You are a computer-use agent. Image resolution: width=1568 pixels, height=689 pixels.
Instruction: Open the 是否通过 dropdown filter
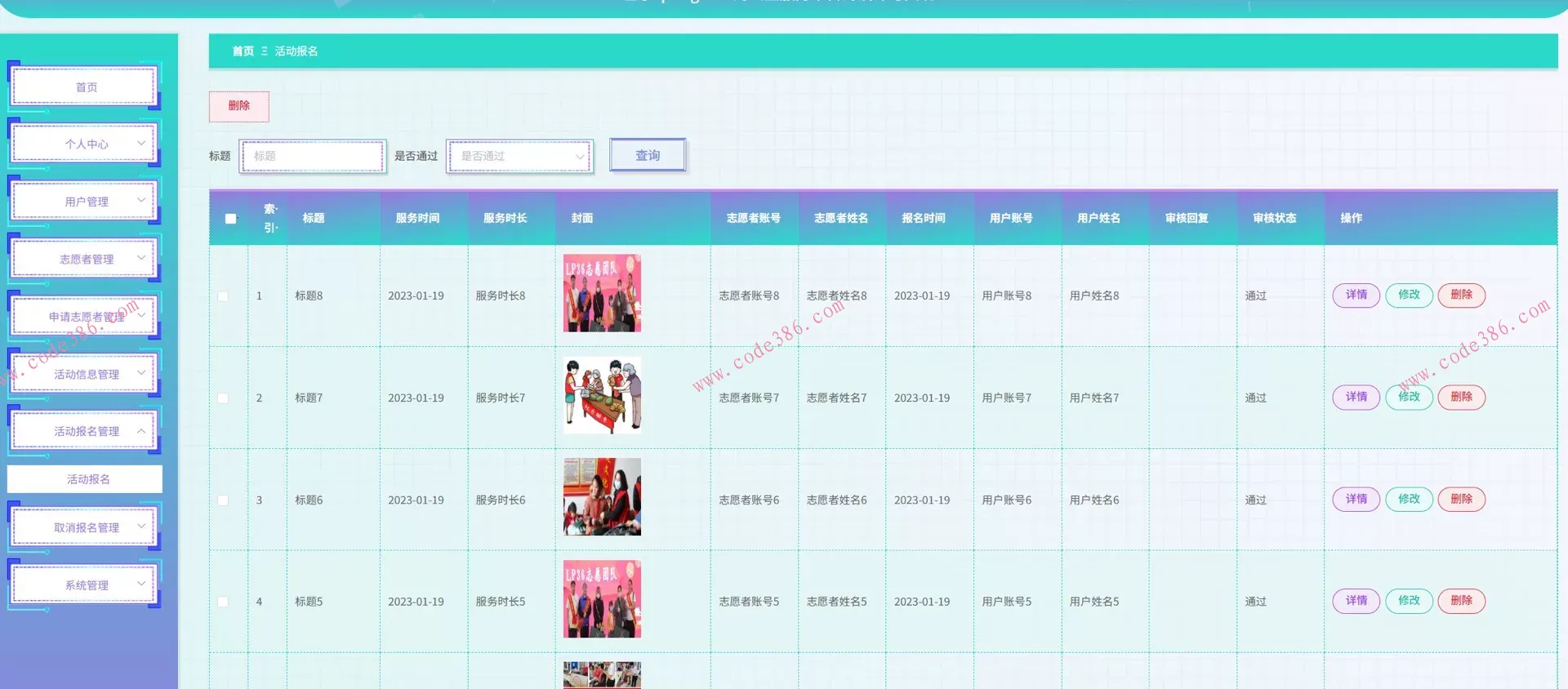coord(519,156)
